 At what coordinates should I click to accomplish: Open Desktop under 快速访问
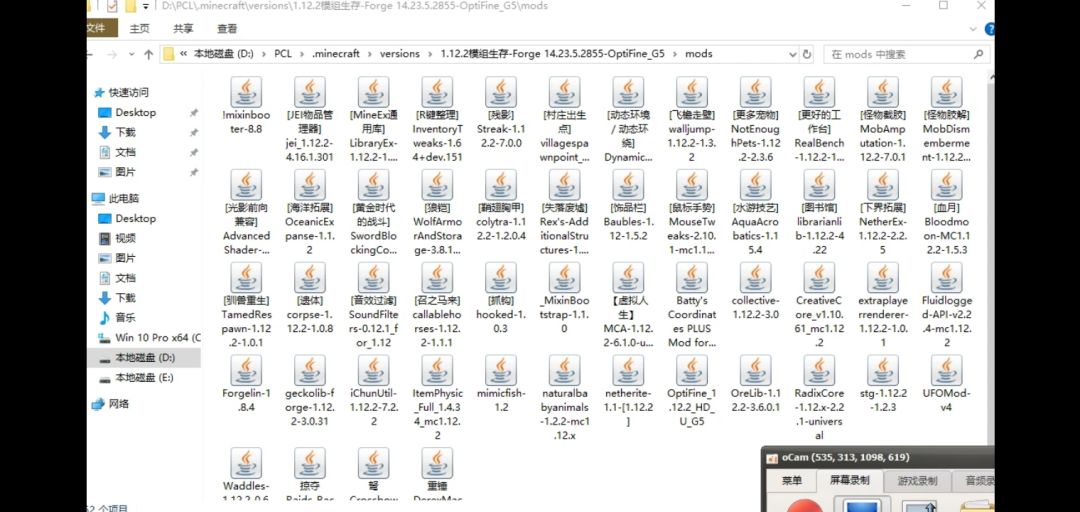click(x=135, y=112)
